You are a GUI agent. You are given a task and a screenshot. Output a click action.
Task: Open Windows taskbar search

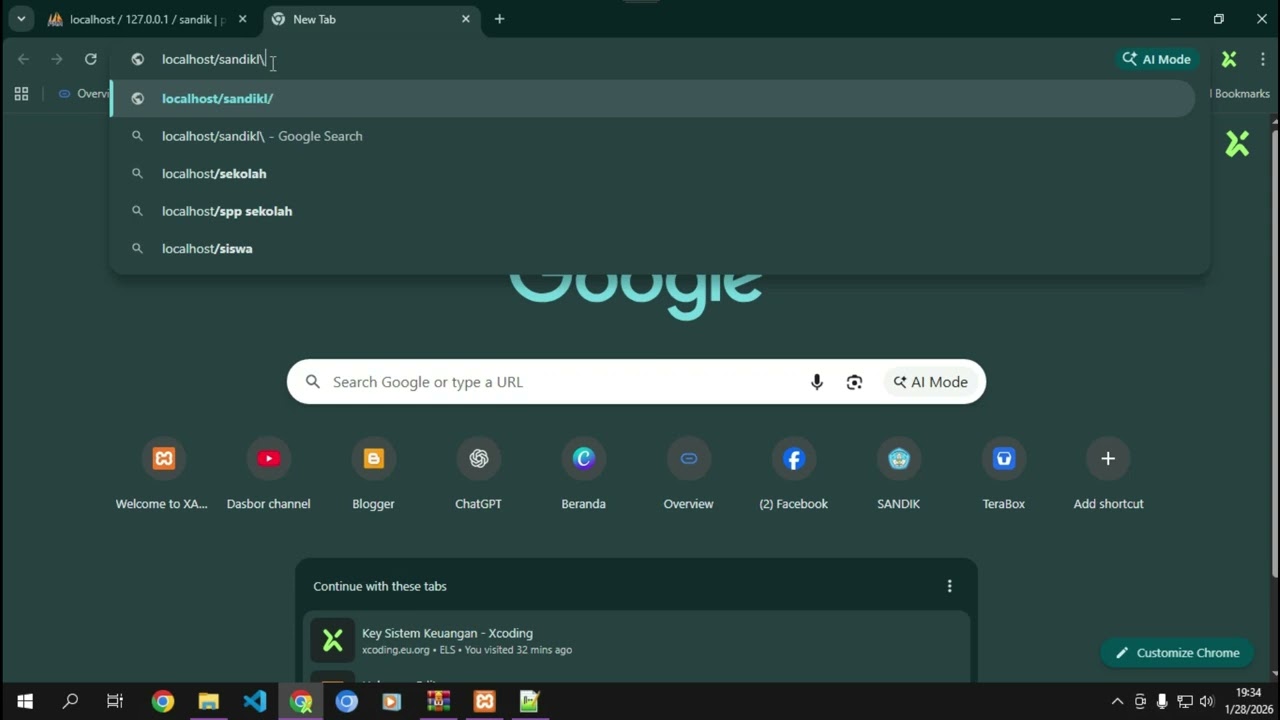pos(70,701)
